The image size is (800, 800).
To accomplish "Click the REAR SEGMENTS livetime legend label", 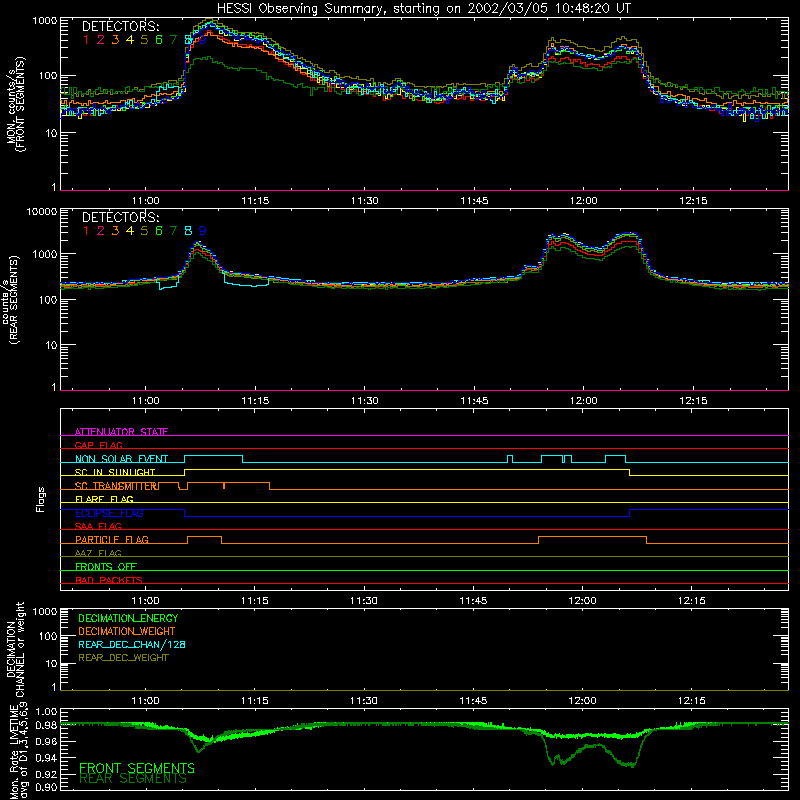I will (133, 779).
